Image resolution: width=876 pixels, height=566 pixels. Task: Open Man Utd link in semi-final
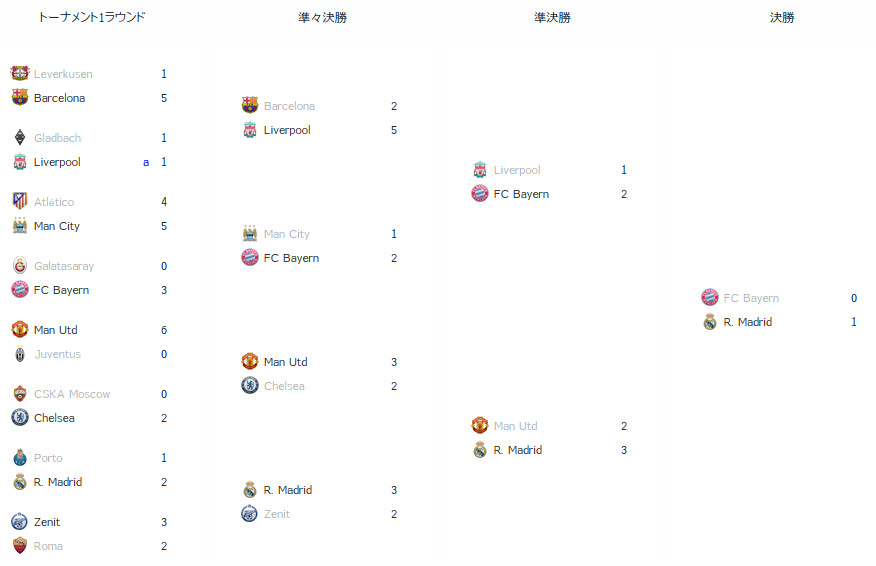(515, 426)
